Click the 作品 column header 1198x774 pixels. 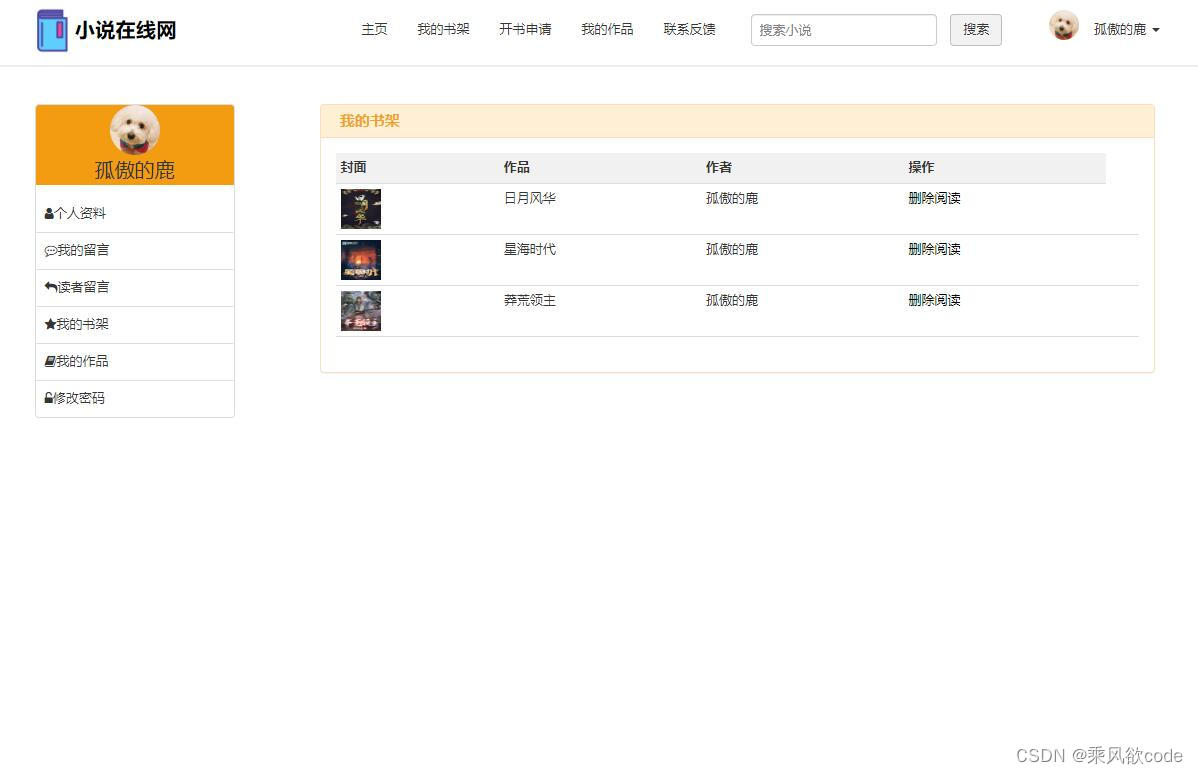click(516, 167)
